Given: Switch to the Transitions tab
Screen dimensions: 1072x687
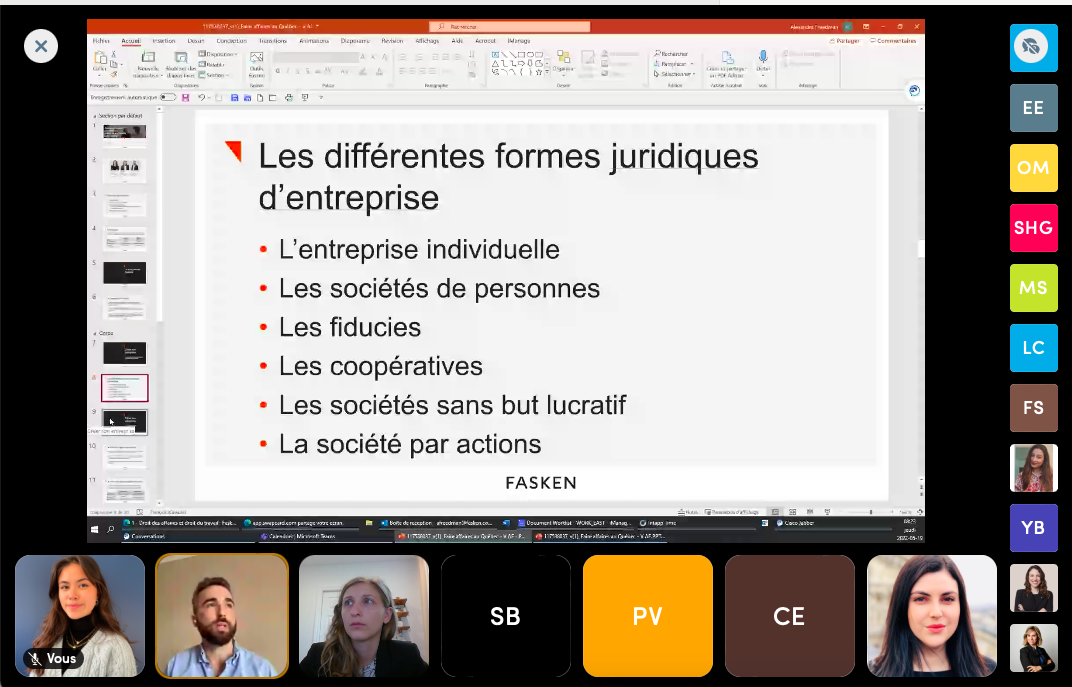Looking at the screenshot, I should coord(266,41).
